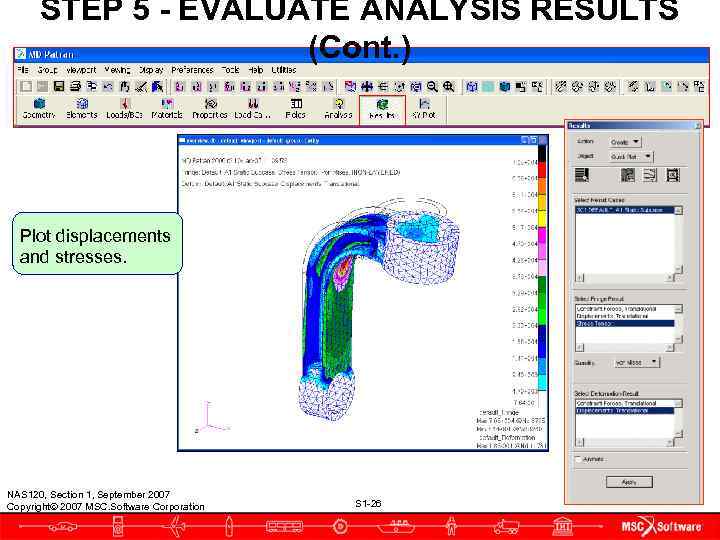Select Displacements, Translational fringe result
This screenshot has width=720, height=540.
[624, 316]
